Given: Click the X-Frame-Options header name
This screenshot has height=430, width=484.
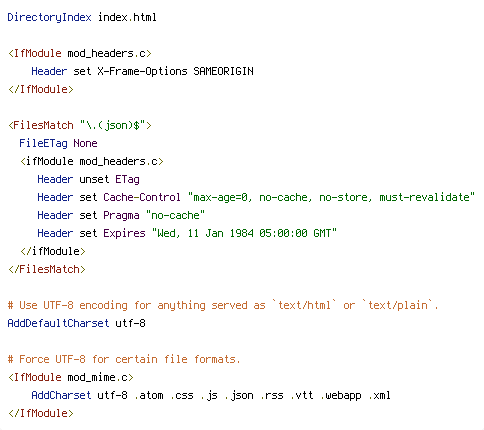Looking at the screenshot, I should pyautogui.click(x=142, y=71).
